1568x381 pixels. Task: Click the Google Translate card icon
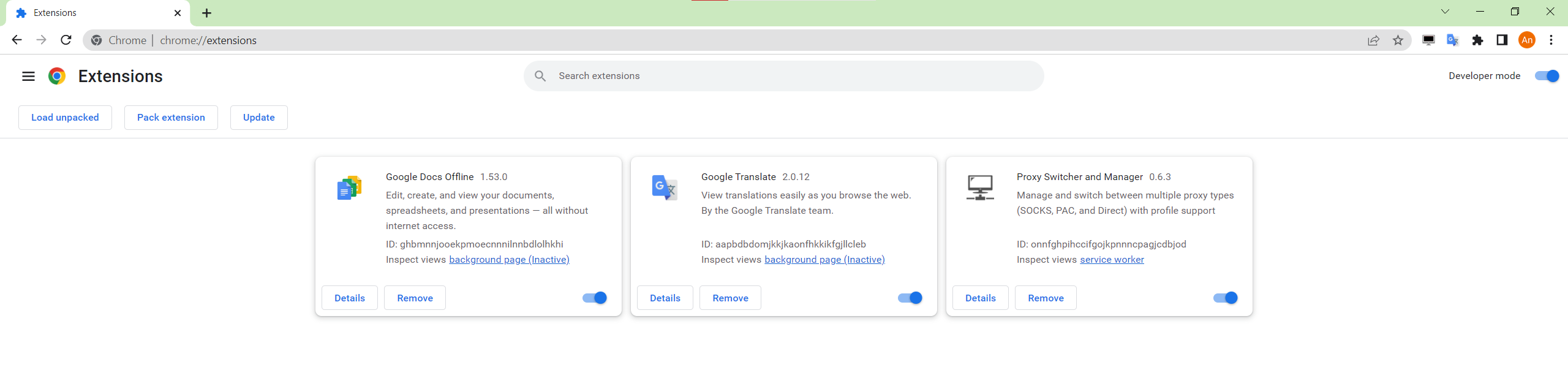665,187
